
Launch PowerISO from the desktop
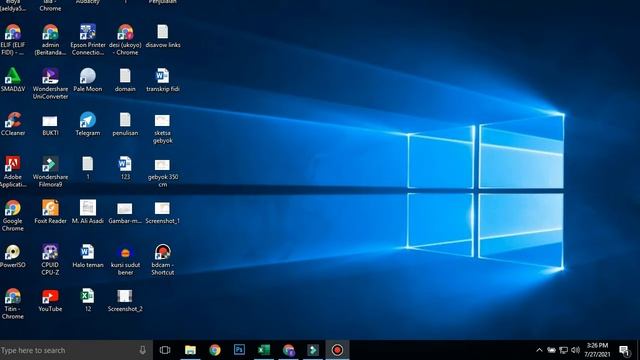pyautogui.click(x=13, y=256)
